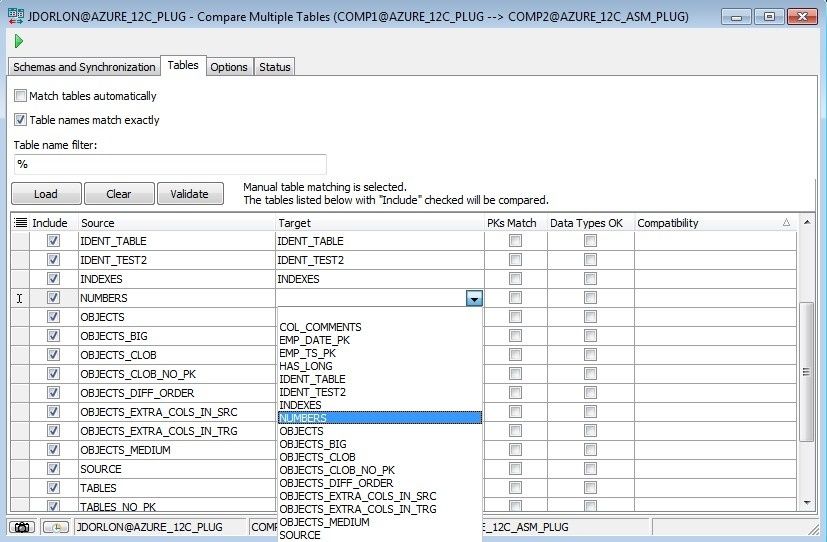Viewport: 827px width, 542px height.
Task: Choose NUMBERS in the target dropdown list
Action: click(380, 418)
